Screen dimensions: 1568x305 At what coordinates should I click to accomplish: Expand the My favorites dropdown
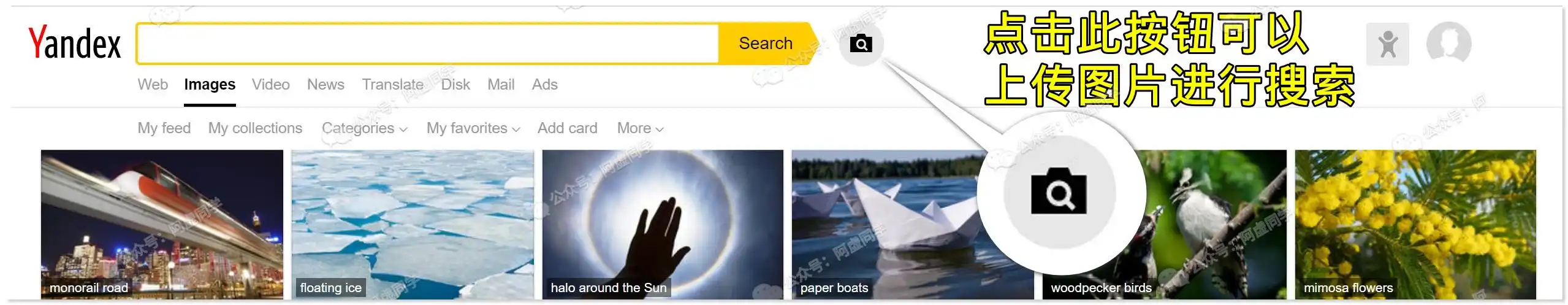(x=473, y=128)
